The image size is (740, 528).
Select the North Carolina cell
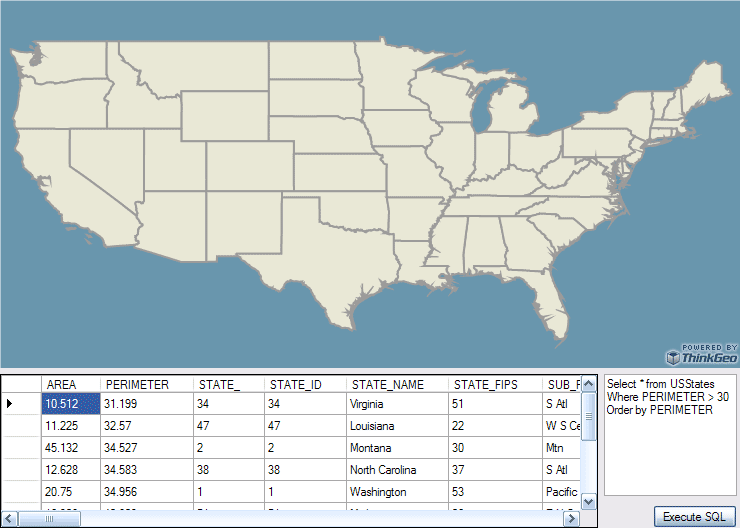[x=397, y=469]
